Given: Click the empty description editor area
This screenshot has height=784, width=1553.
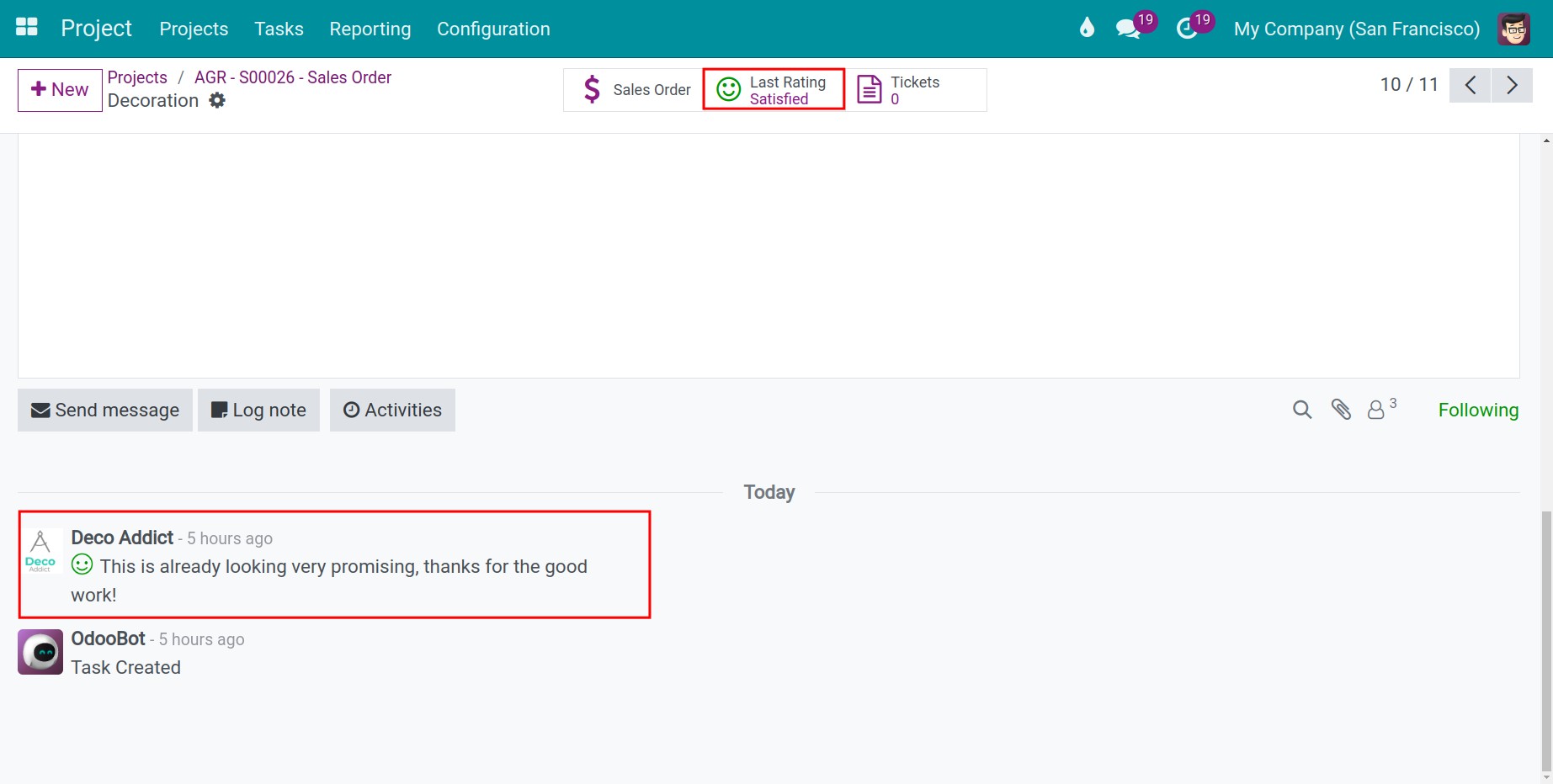Looking at the screenshot, I should tap(769, 256).
